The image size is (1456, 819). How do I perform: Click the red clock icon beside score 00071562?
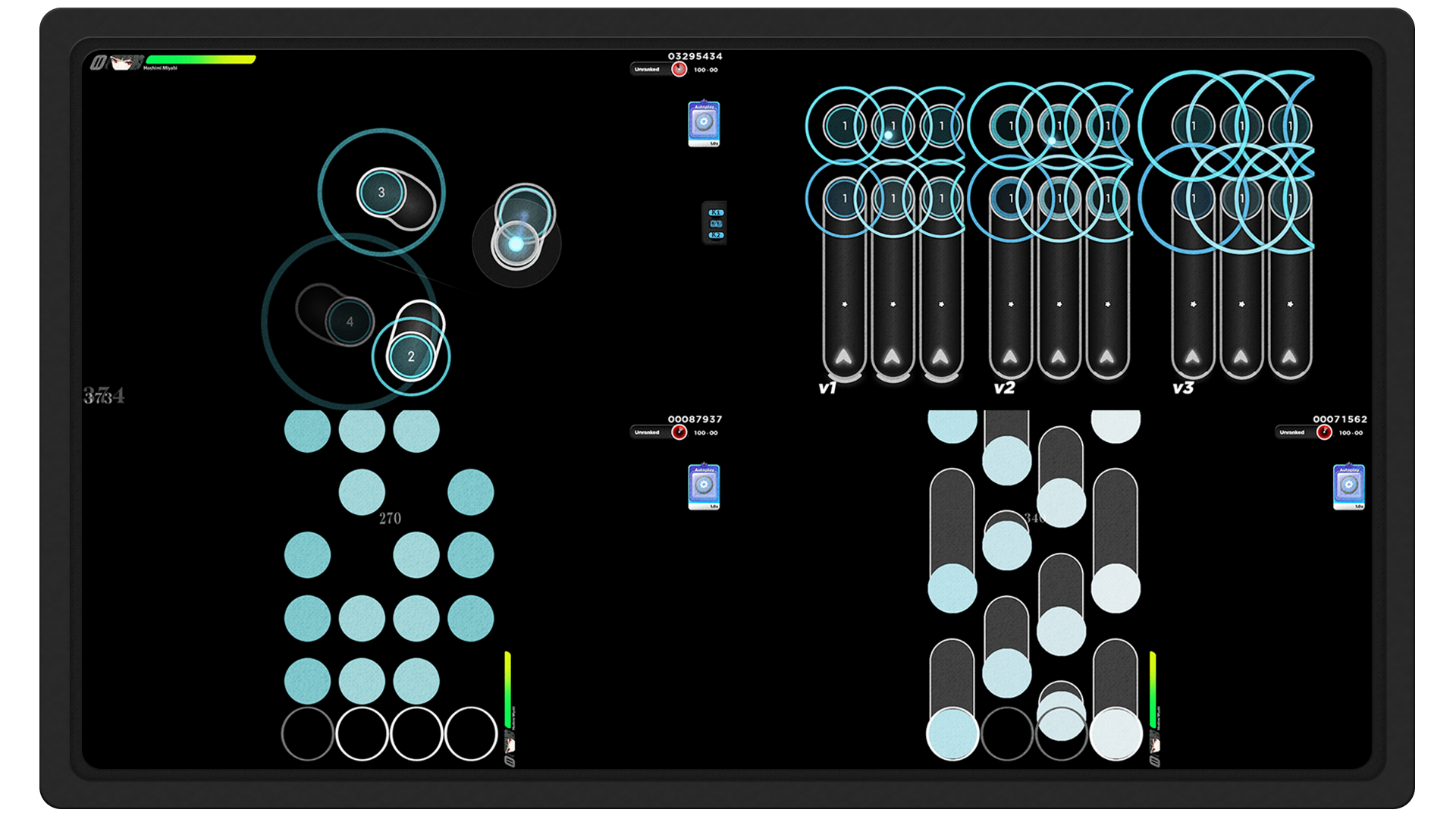click(x=1324, y=432)
